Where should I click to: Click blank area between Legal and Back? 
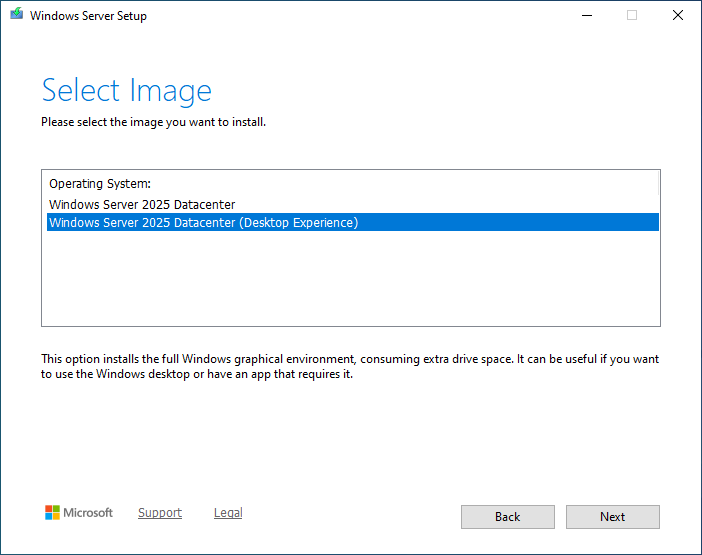pyautogui.click(x=350, y=515)
